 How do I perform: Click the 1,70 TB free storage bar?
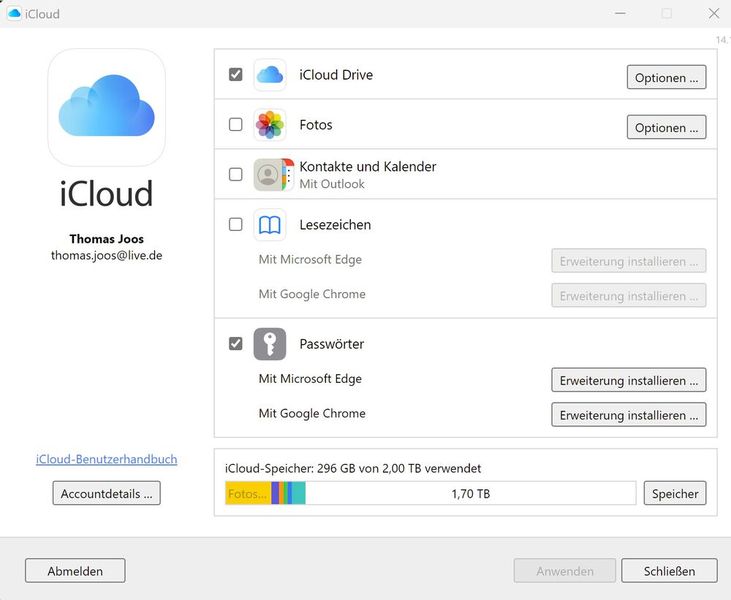[x=470, y=493]
